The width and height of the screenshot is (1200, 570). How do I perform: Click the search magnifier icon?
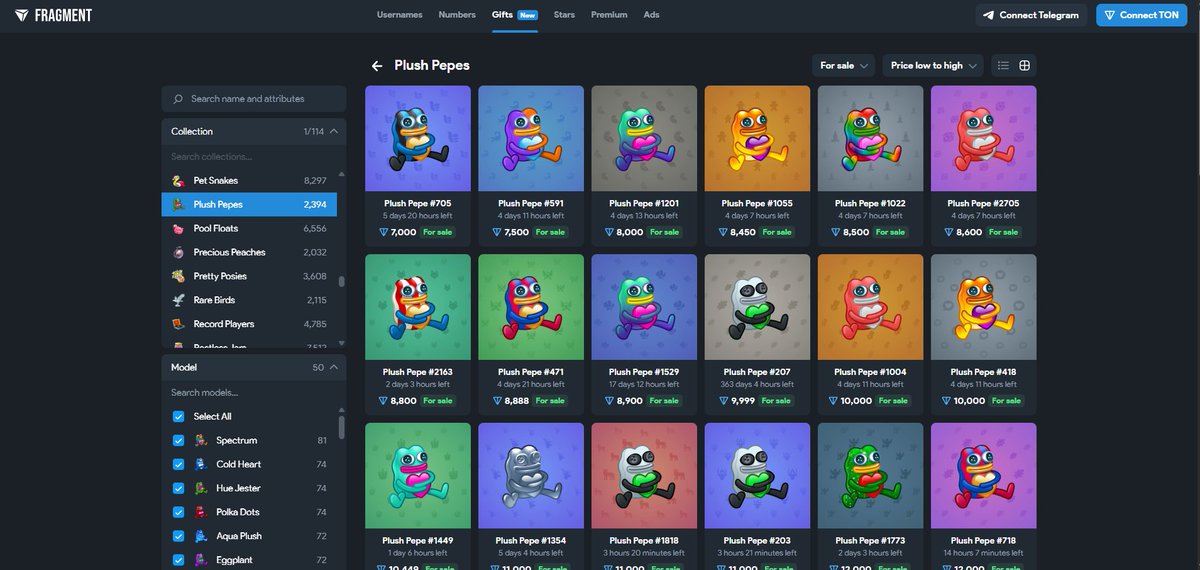tap(178, 99)
